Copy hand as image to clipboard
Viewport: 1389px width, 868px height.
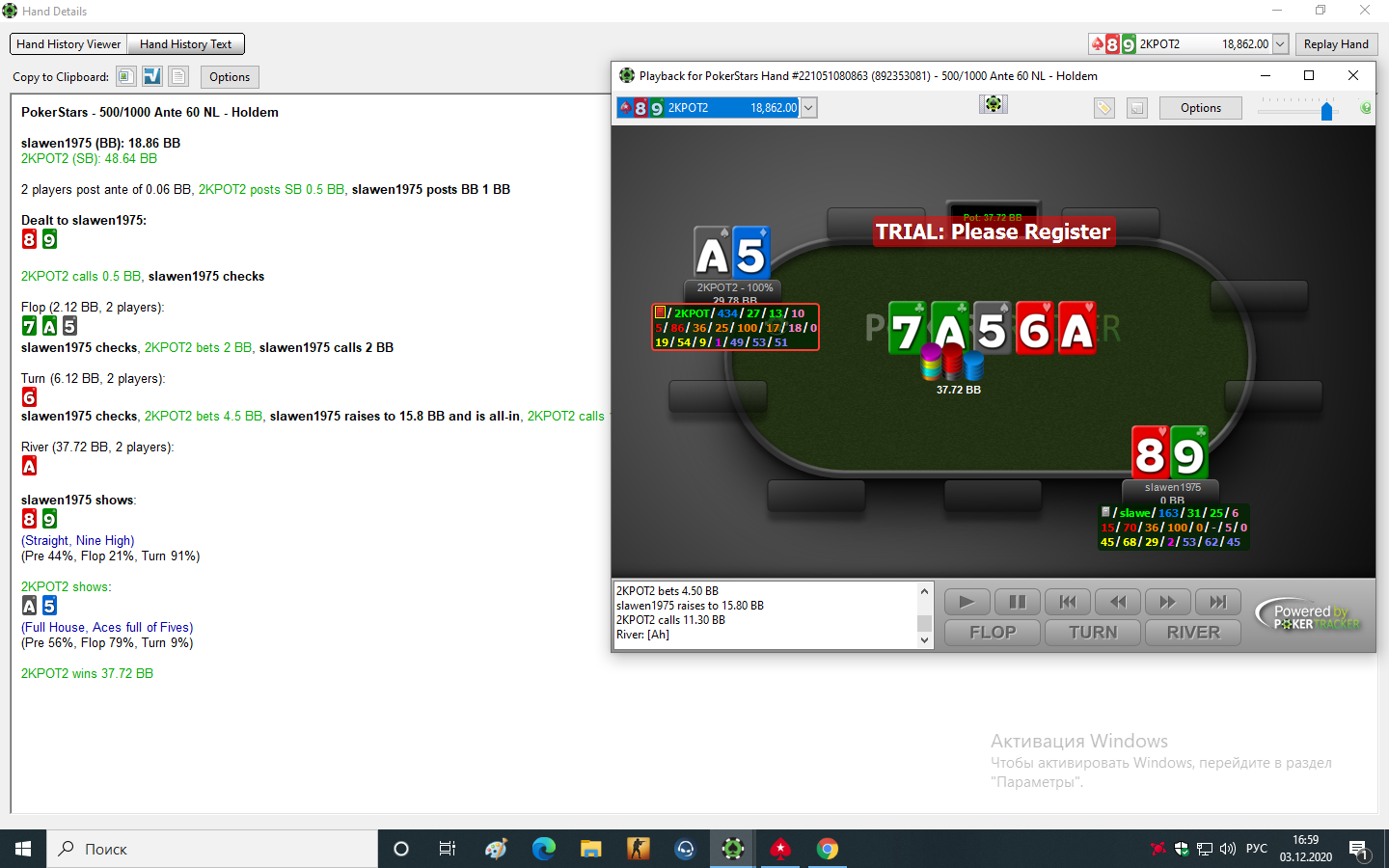pyautogui.click(x=125, y=76)
